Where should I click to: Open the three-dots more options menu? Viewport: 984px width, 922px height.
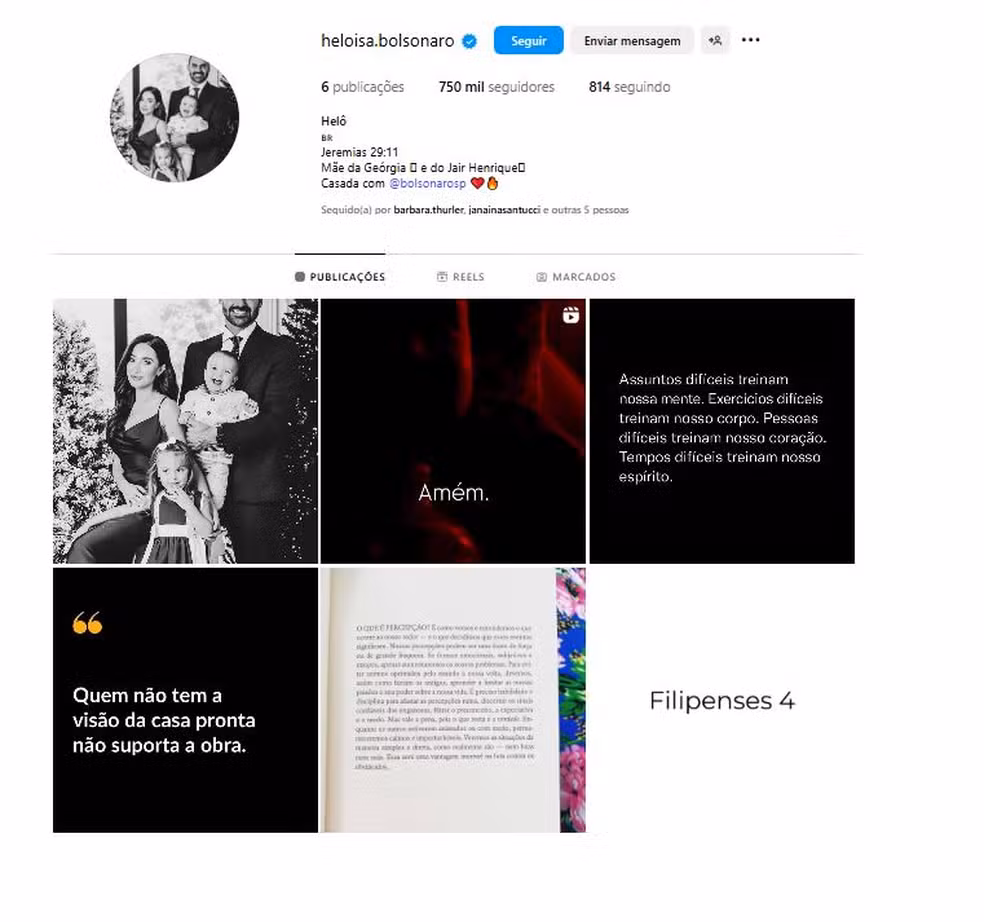click(751, 40)
